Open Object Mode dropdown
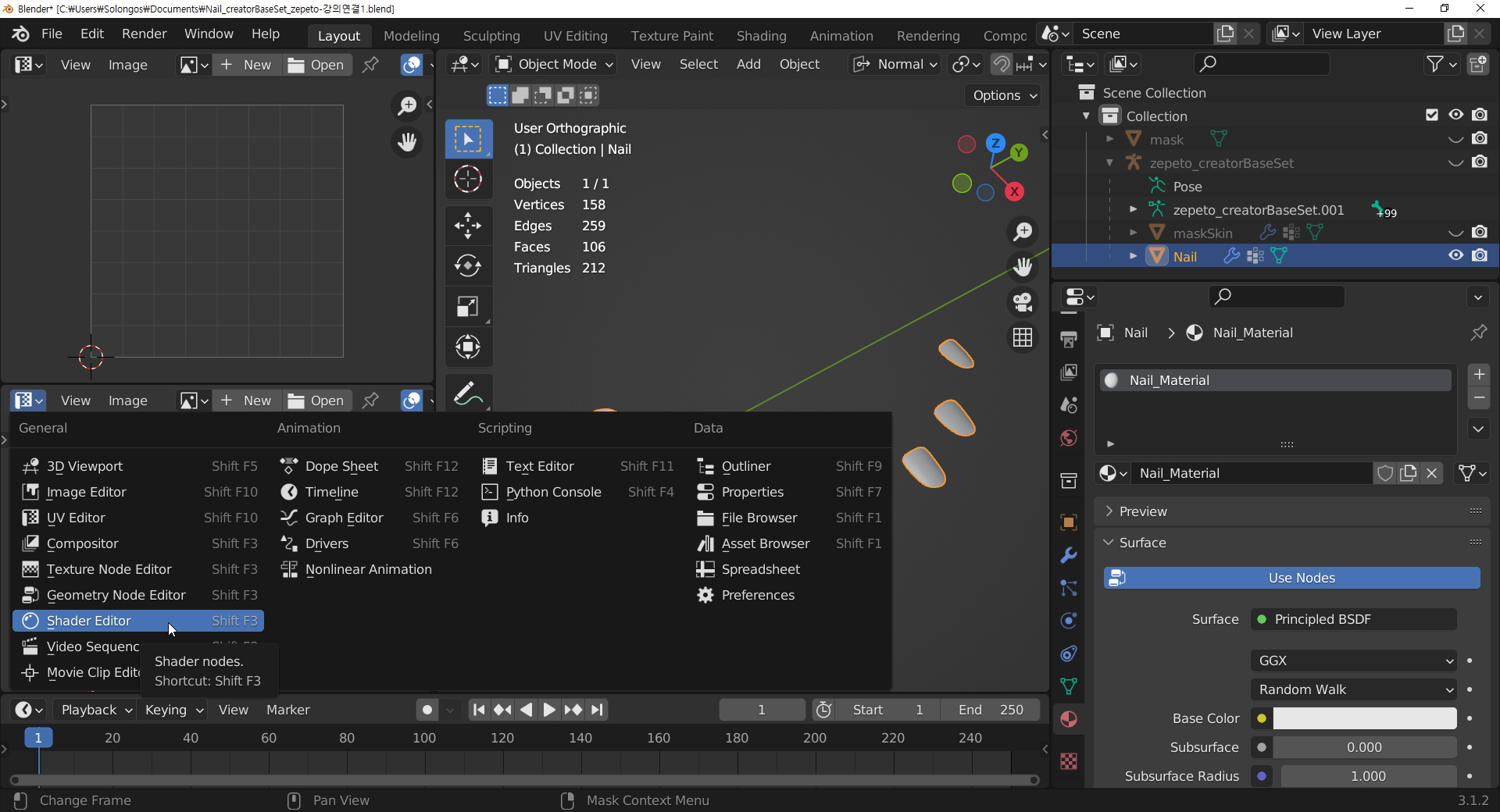Image resolution: width=1500 pixels, height=812 pixels. click(x=554, y=64)
